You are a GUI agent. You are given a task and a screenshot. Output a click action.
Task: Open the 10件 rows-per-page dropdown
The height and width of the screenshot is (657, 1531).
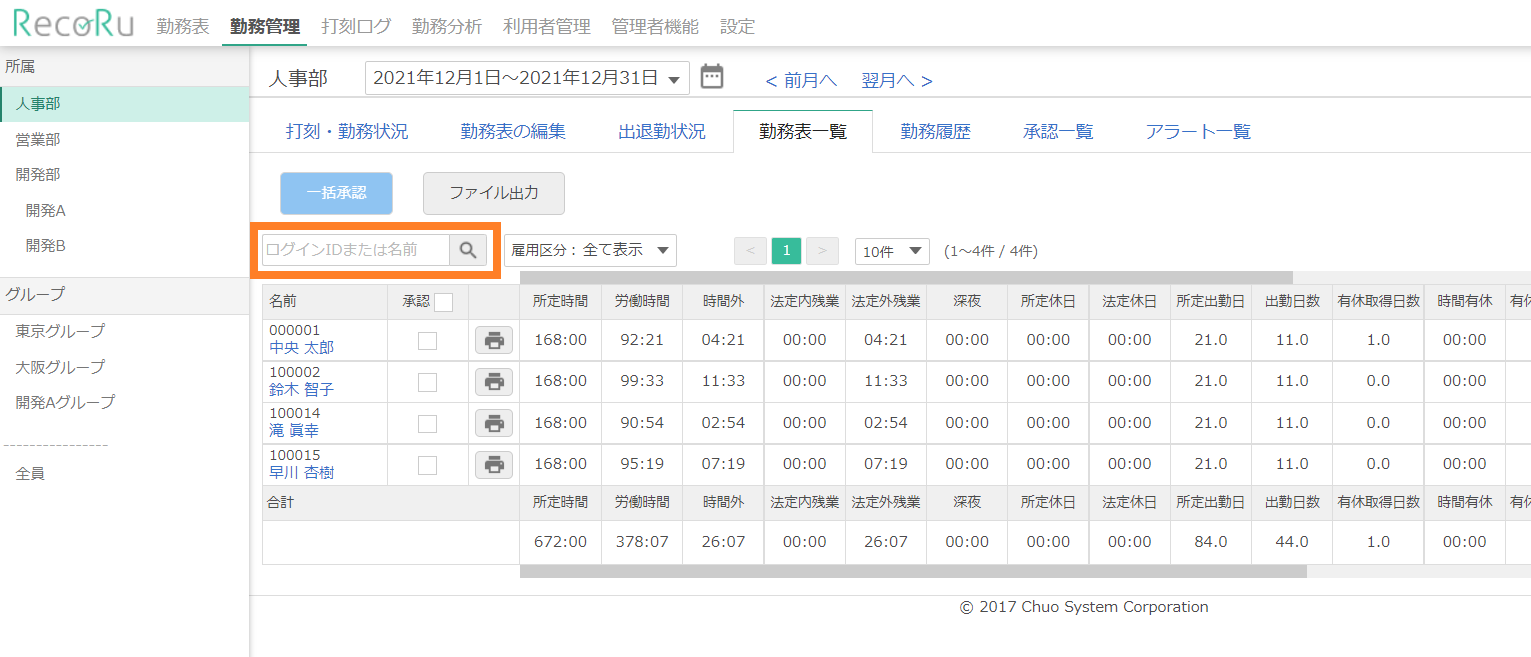click(891, 252)
